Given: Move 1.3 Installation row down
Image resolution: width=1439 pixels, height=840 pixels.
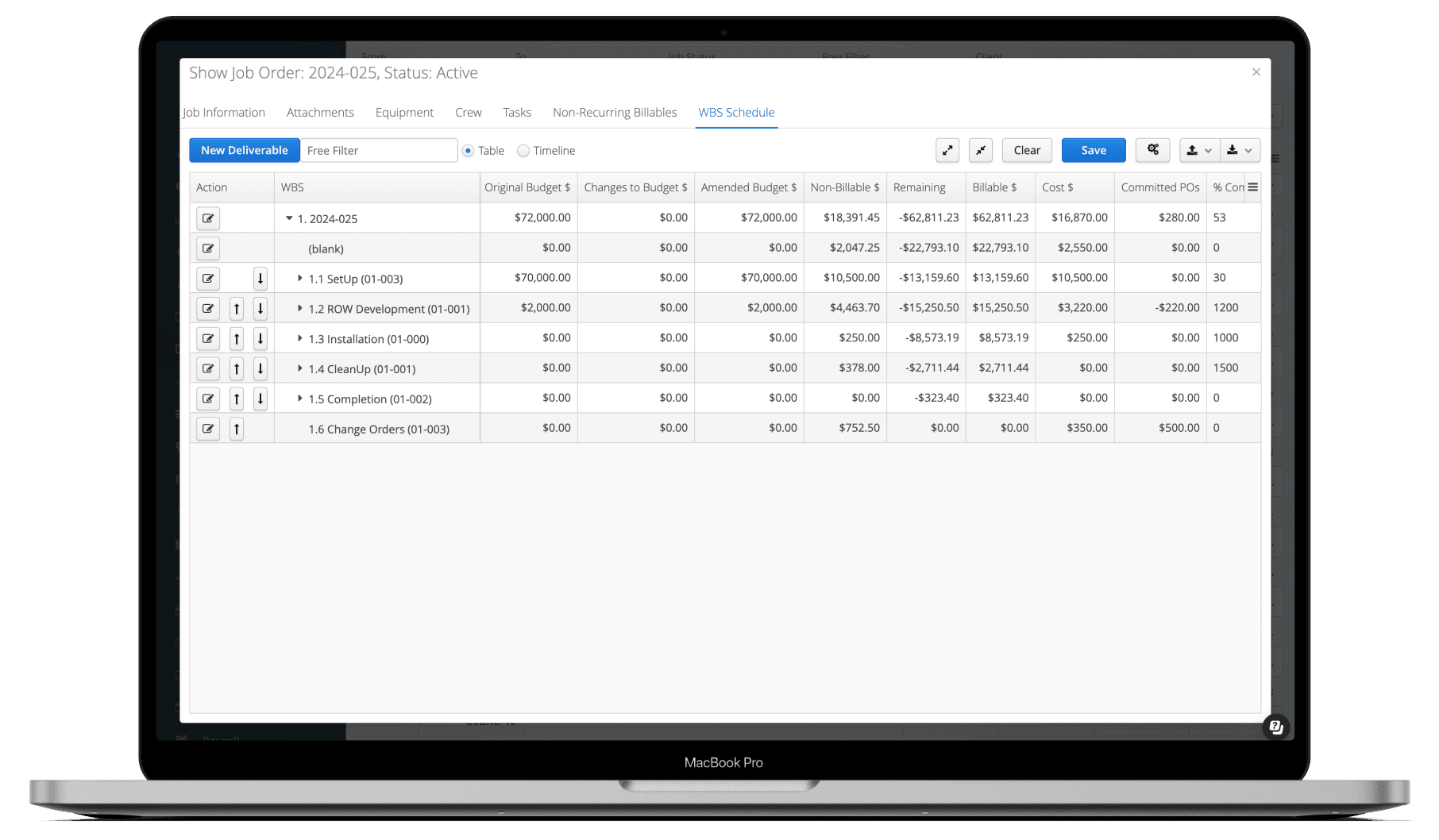Looking at the screenshot, I should (260, 339).
